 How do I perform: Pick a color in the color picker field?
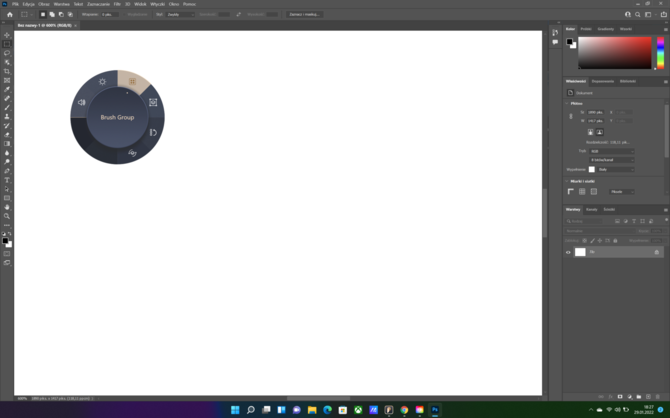click(613, 52)
